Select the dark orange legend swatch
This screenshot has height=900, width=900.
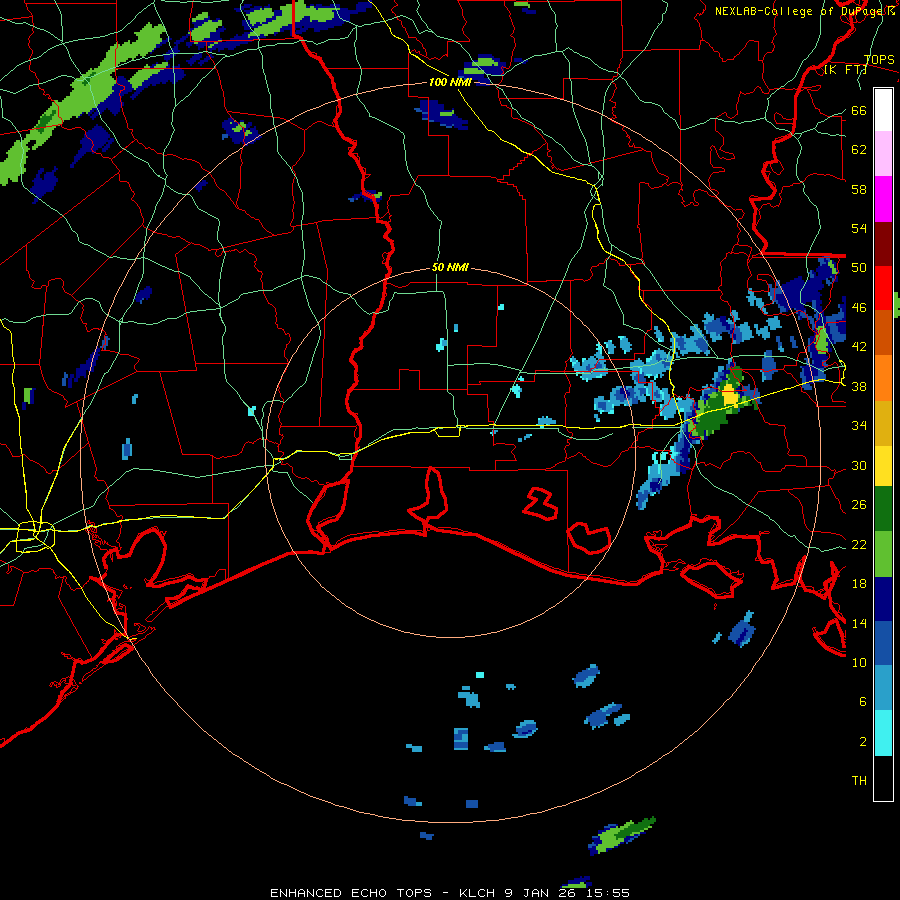(883, 332)
